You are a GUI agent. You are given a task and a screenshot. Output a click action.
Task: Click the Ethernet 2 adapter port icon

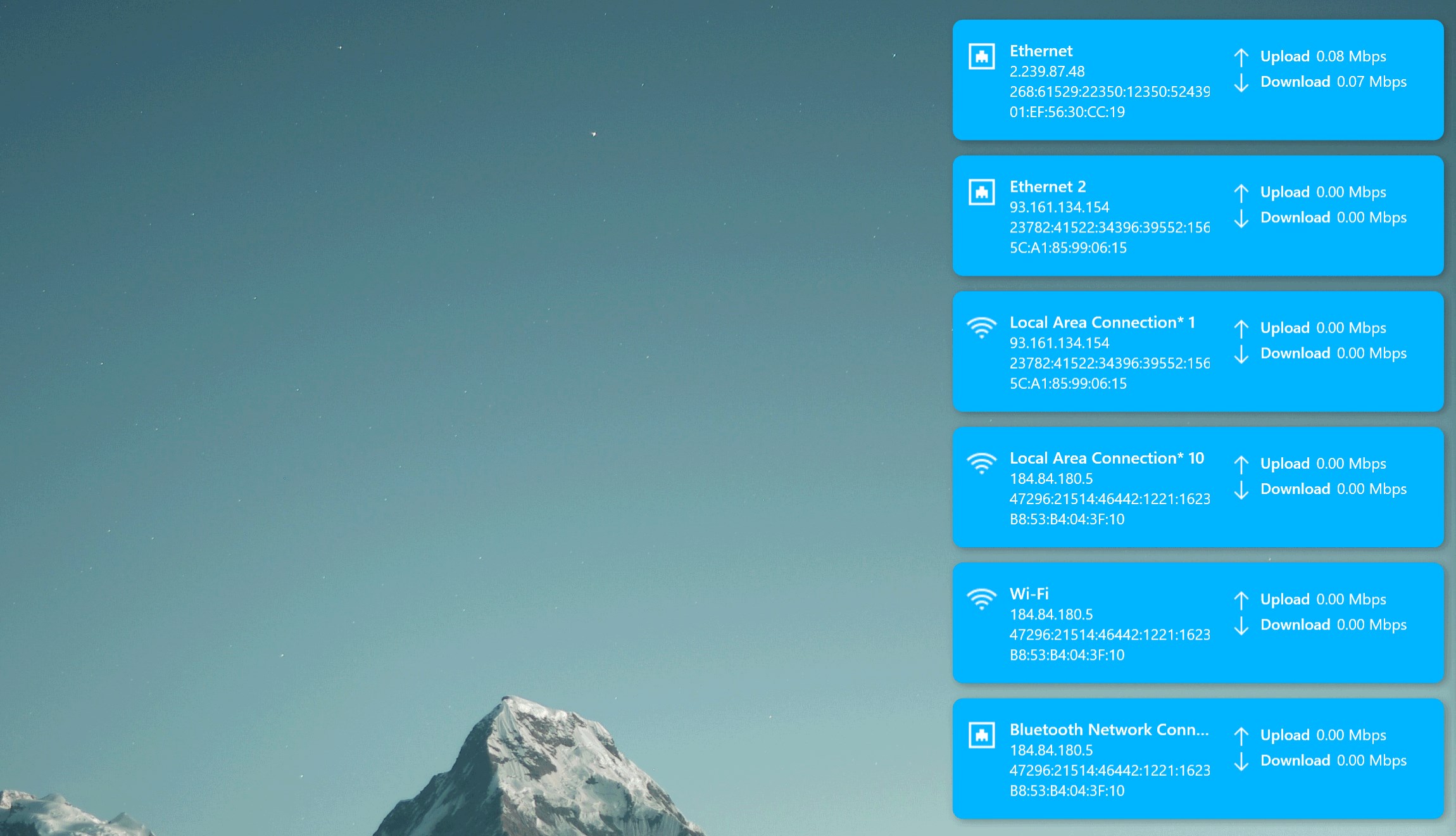click(x=981, y=192)
